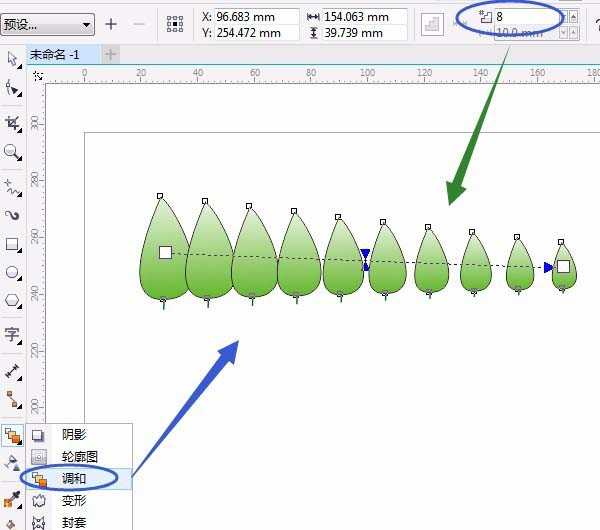Viewport: 600px width, 530px height.
Task: Activate the Zoom magnifier tool
Action: coord(12,152)
